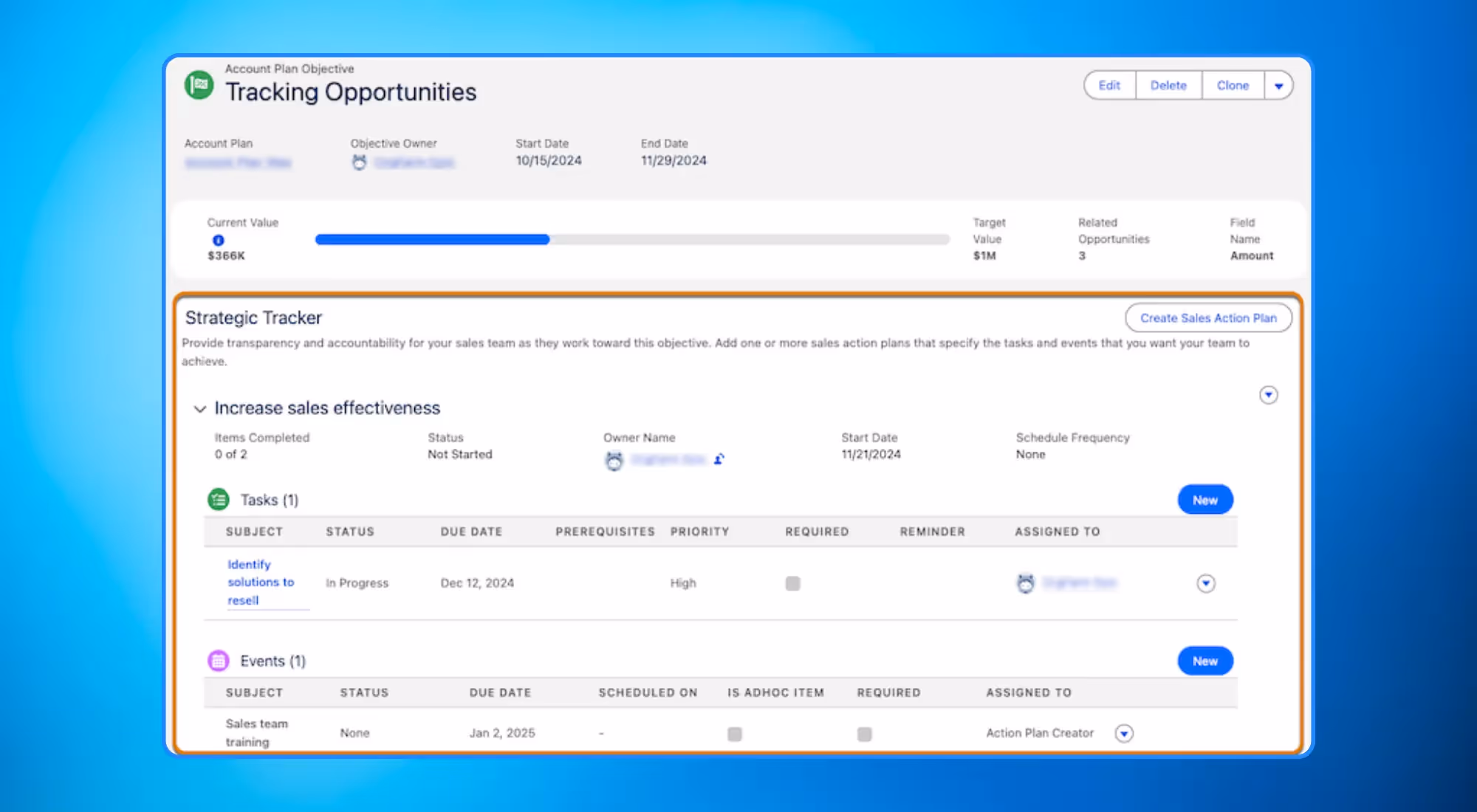The image size is (1477, 812).
Task: Click the PRIORITY column header
Action: click(x=699, y=531)
